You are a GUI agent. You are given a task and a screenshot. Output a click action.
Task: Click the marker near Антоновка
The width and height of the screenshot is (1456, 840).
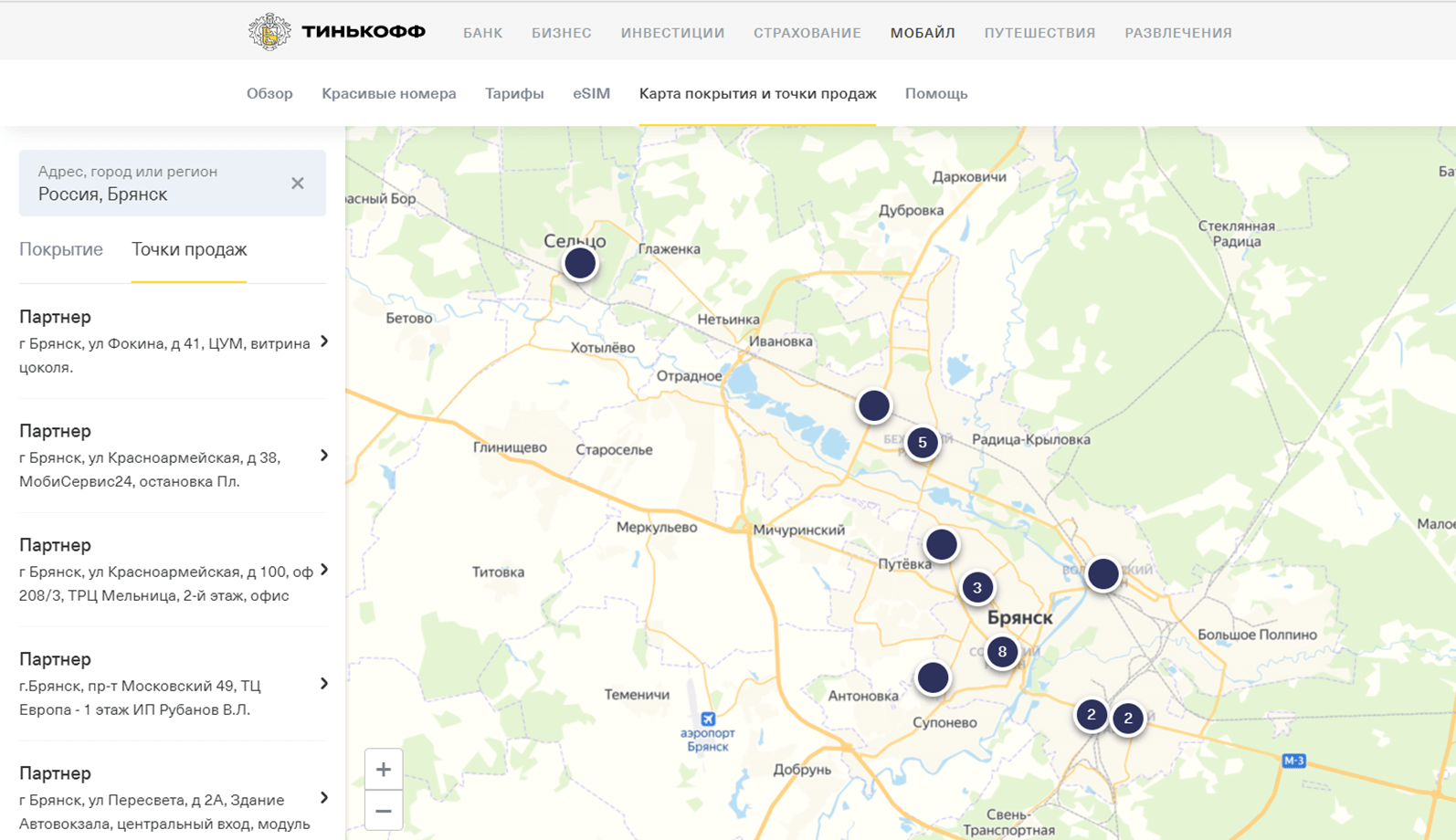(933, 678)
